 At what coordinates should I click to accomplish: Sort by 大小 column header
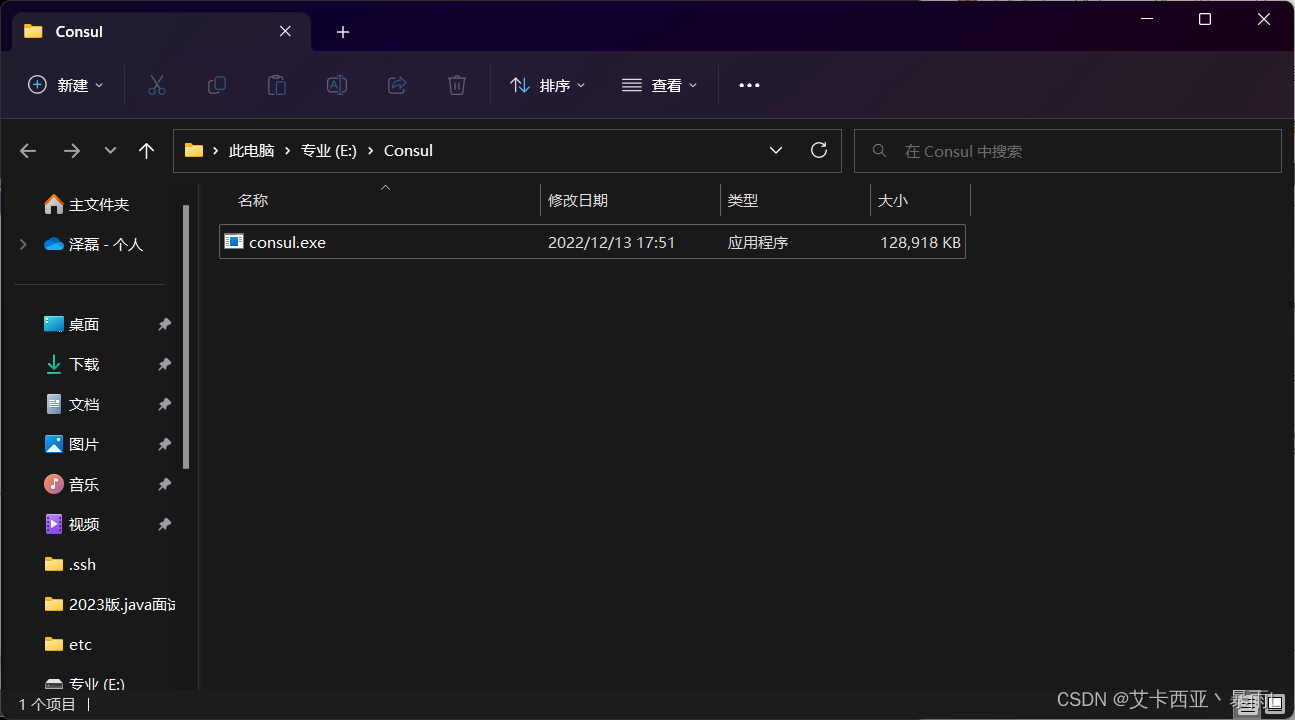tap(893, 200)
